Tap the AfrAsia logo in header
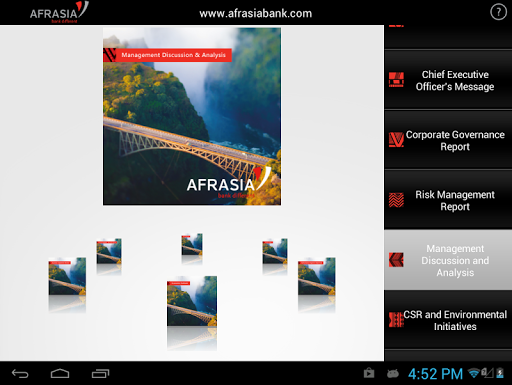Image resolution: width=512 pixels, height=385 pixels. (x=59, y=12)
